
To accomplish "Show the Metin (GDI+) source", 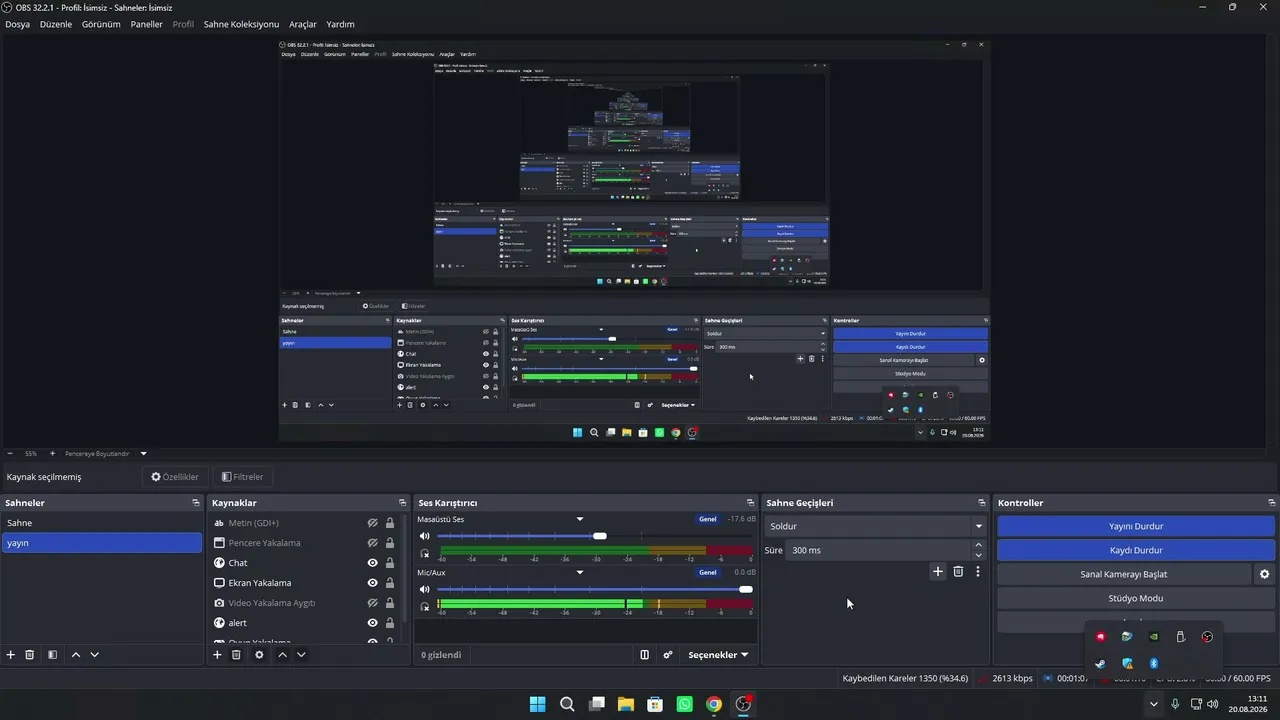I will [x=372, y=523].
